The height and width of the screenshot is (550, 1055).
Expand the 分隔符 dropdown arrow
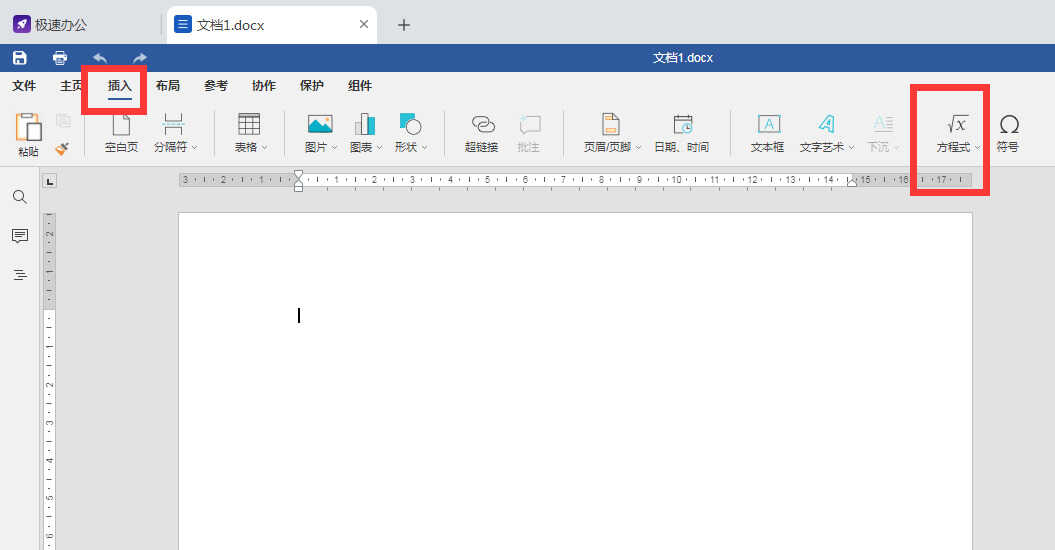tap(194, 147)
